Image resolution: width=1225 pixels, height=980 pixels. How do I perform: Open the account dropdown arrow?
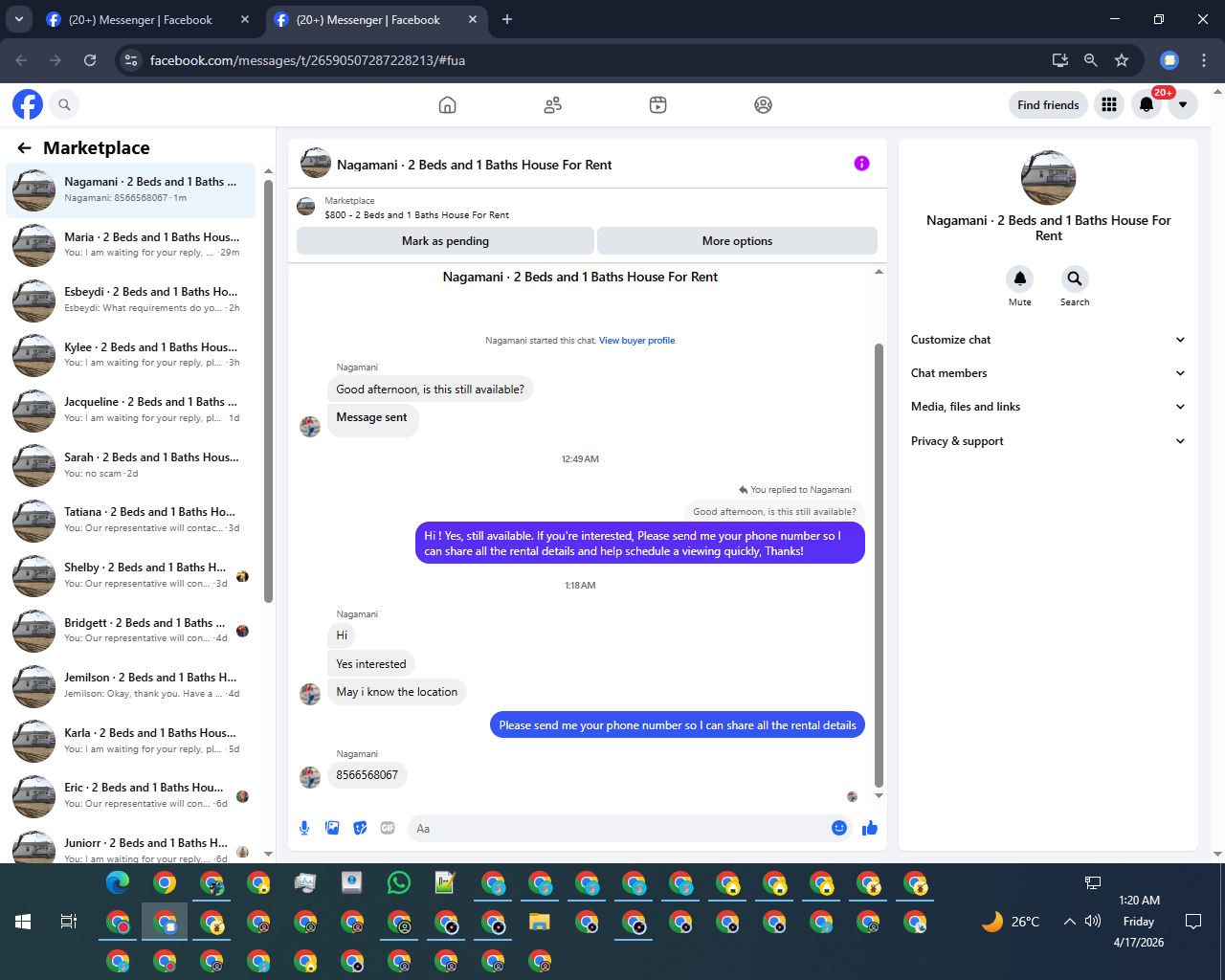(x=1183, y=104)
